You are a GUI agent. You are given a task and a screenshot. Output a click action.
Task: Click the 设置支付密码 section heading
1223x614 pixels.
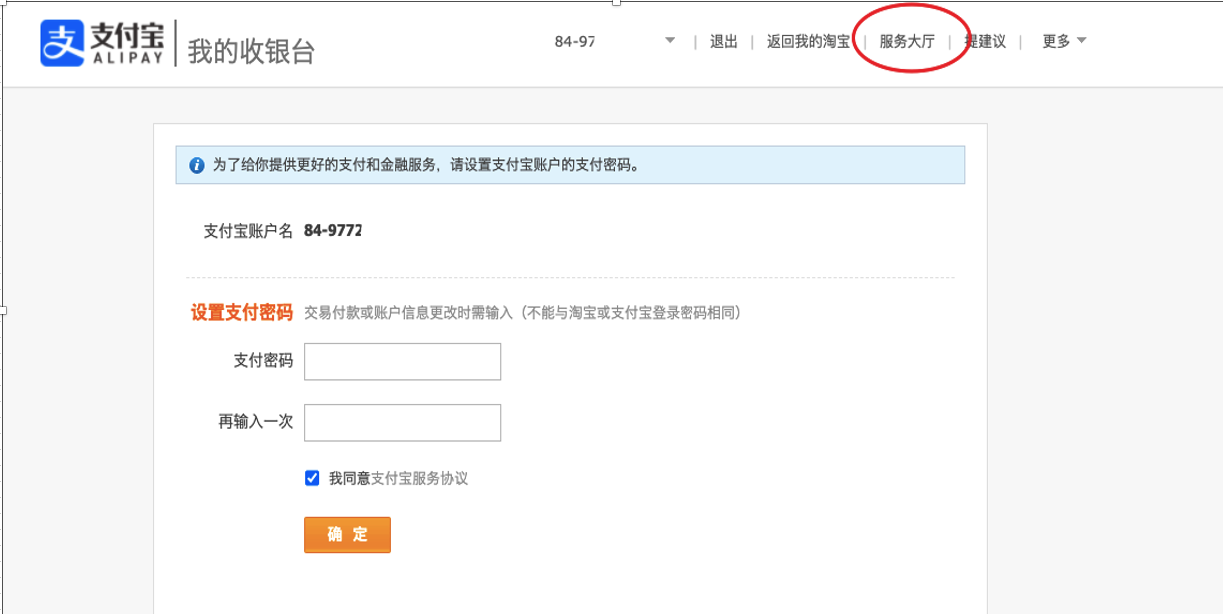241,313
